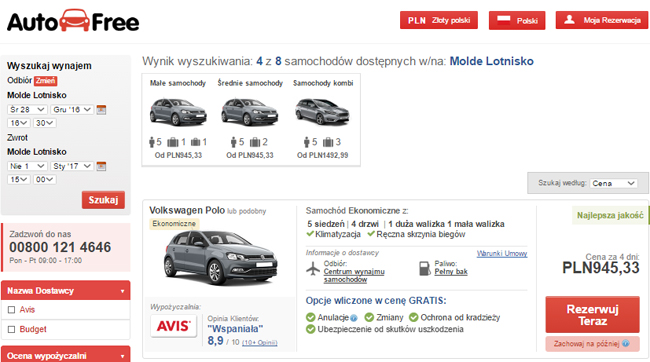Open the Pełny bak fuel link
The height and width of the screenshot is (362, 650).
pos(451,272)
